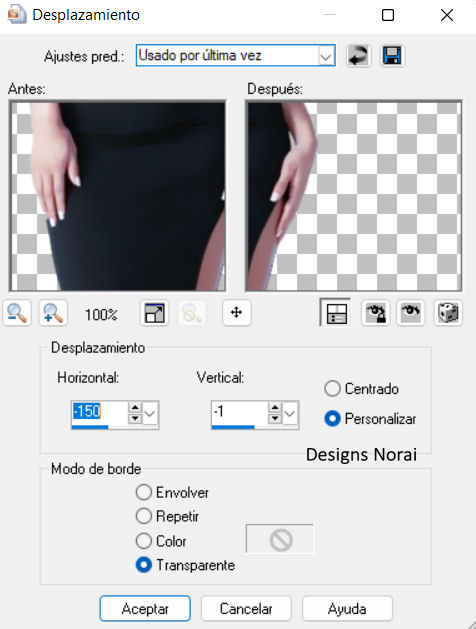The height and width of the screenshot is (629, 476).
Task: Fit the image to the preview window
Action: point(154,313)
